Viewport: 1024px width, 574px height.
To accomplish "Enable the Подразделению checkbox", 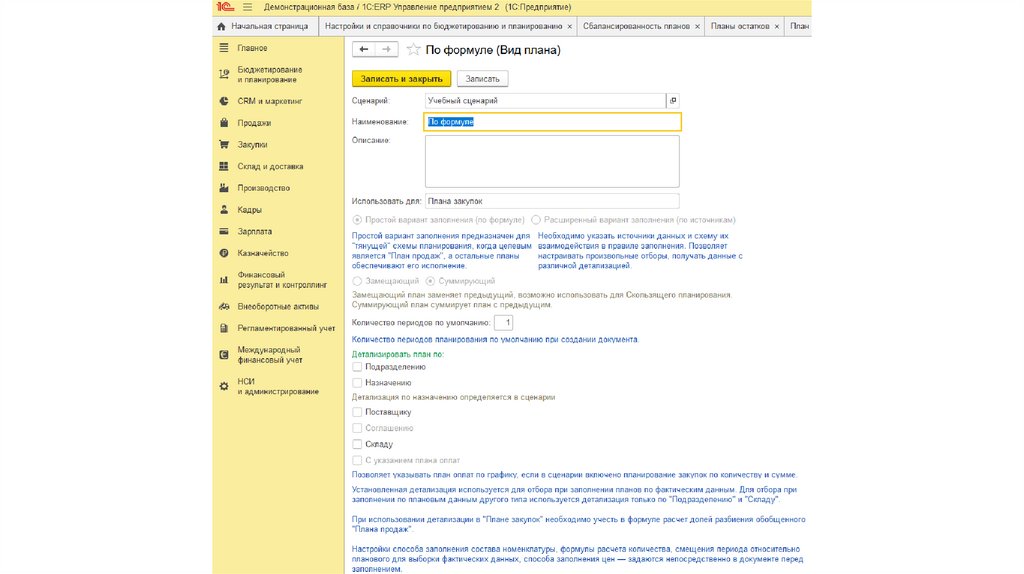I will tap(357, 367).
